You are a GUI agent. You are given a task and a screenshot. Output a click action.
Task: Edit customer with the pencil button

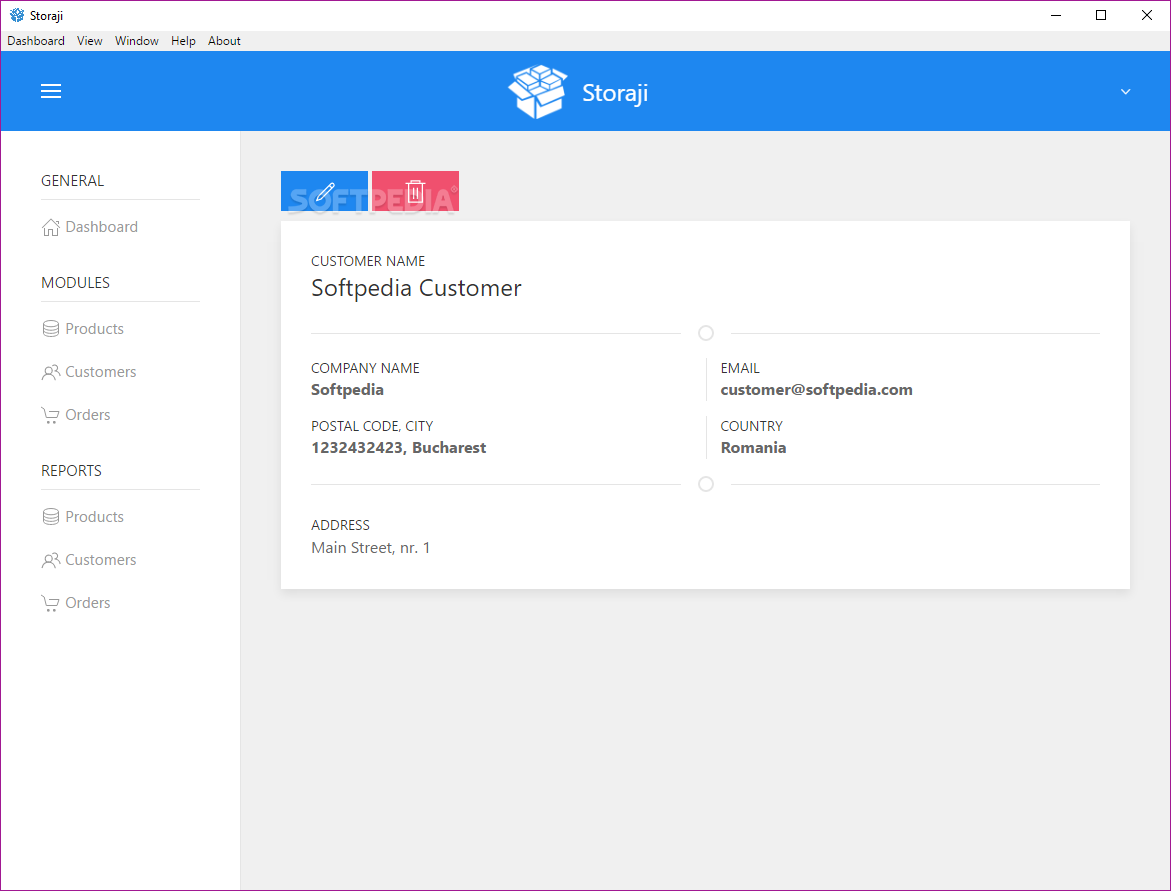324,191
